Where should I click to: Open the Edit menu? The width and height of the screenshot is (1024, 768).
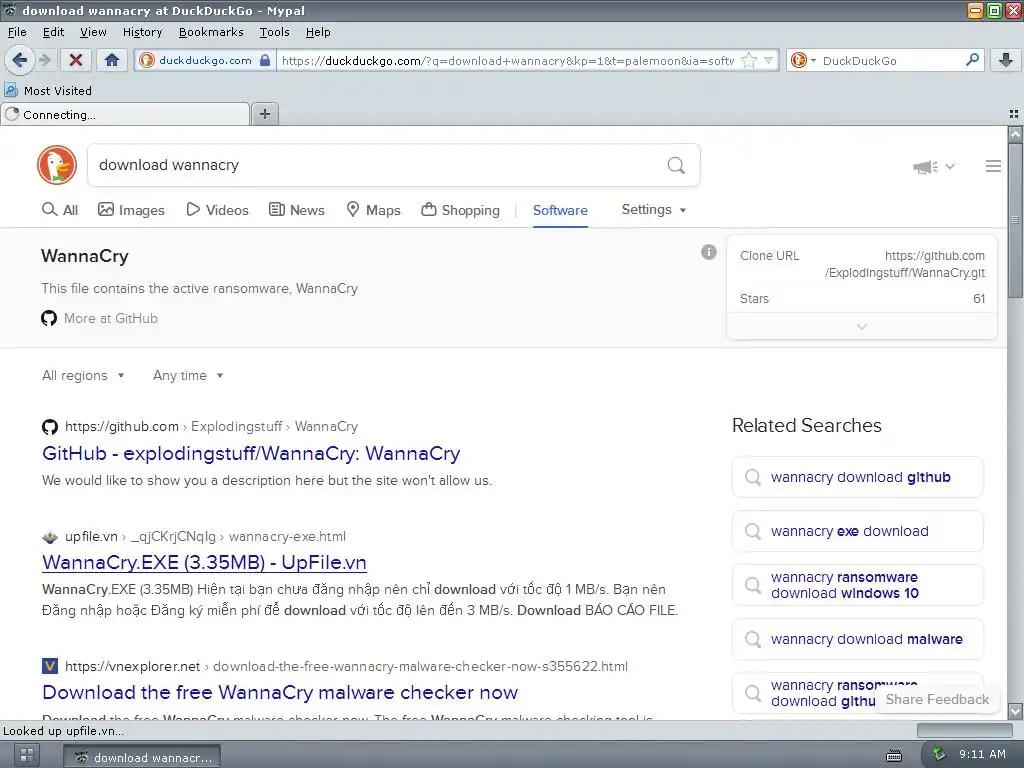tap(54, 32)
